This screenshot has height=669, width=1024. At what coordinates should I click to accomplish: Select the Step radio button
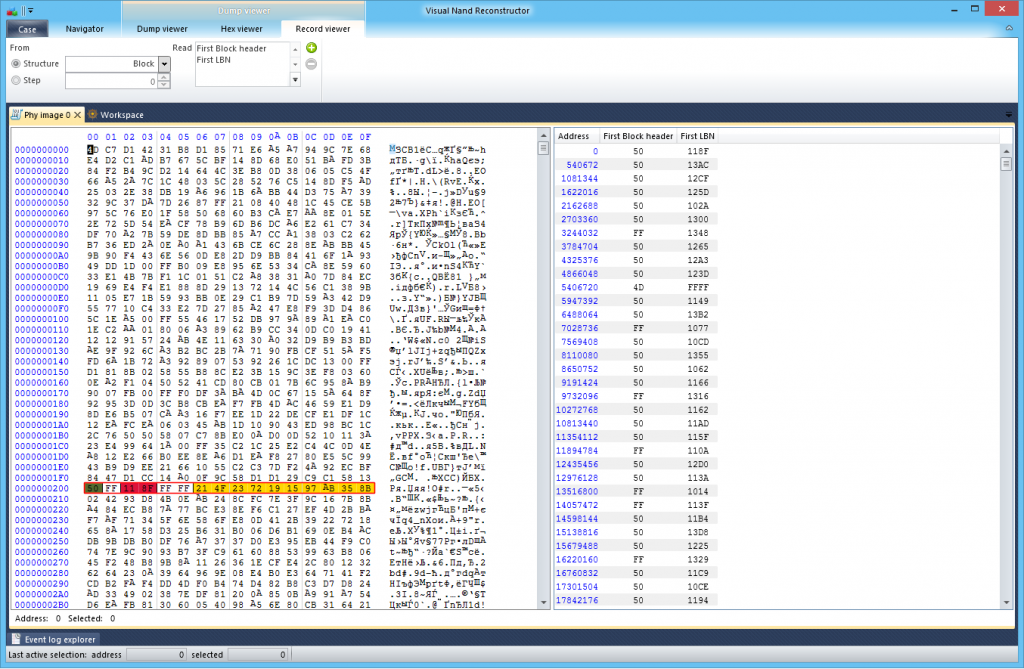pos(16,80)
